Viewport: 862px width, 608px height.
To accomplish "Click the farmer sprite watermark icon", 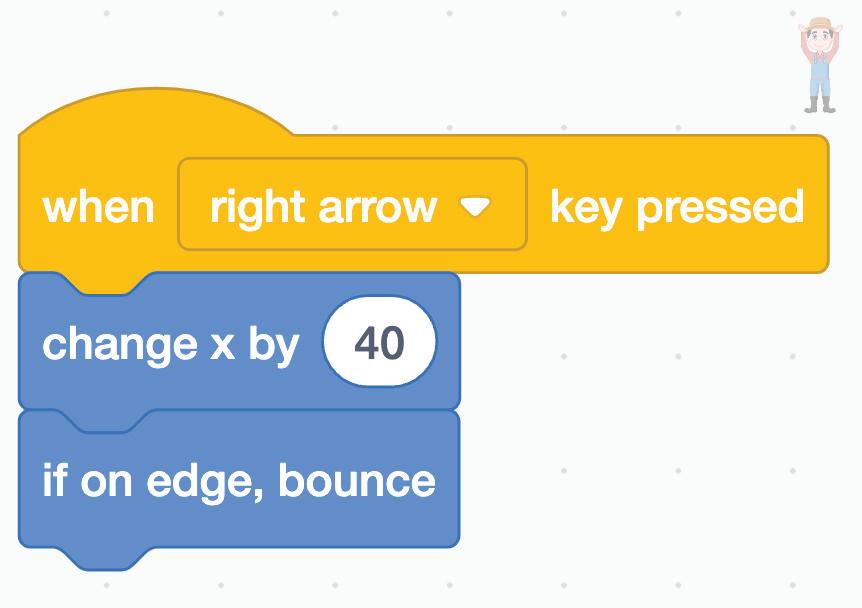I will (820, 65).
